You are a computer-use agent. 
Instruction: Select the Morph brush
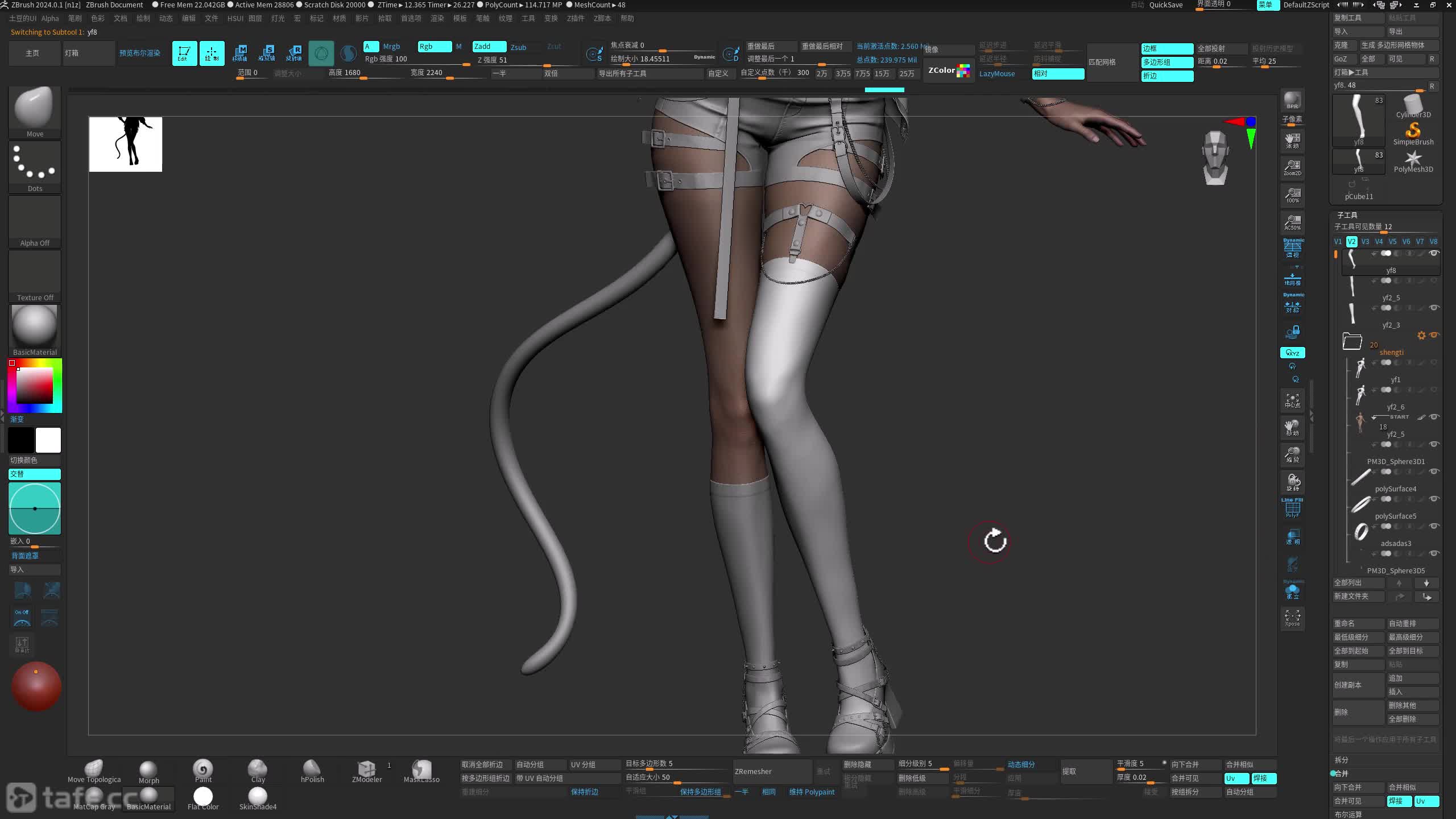(x=148, y=771)
